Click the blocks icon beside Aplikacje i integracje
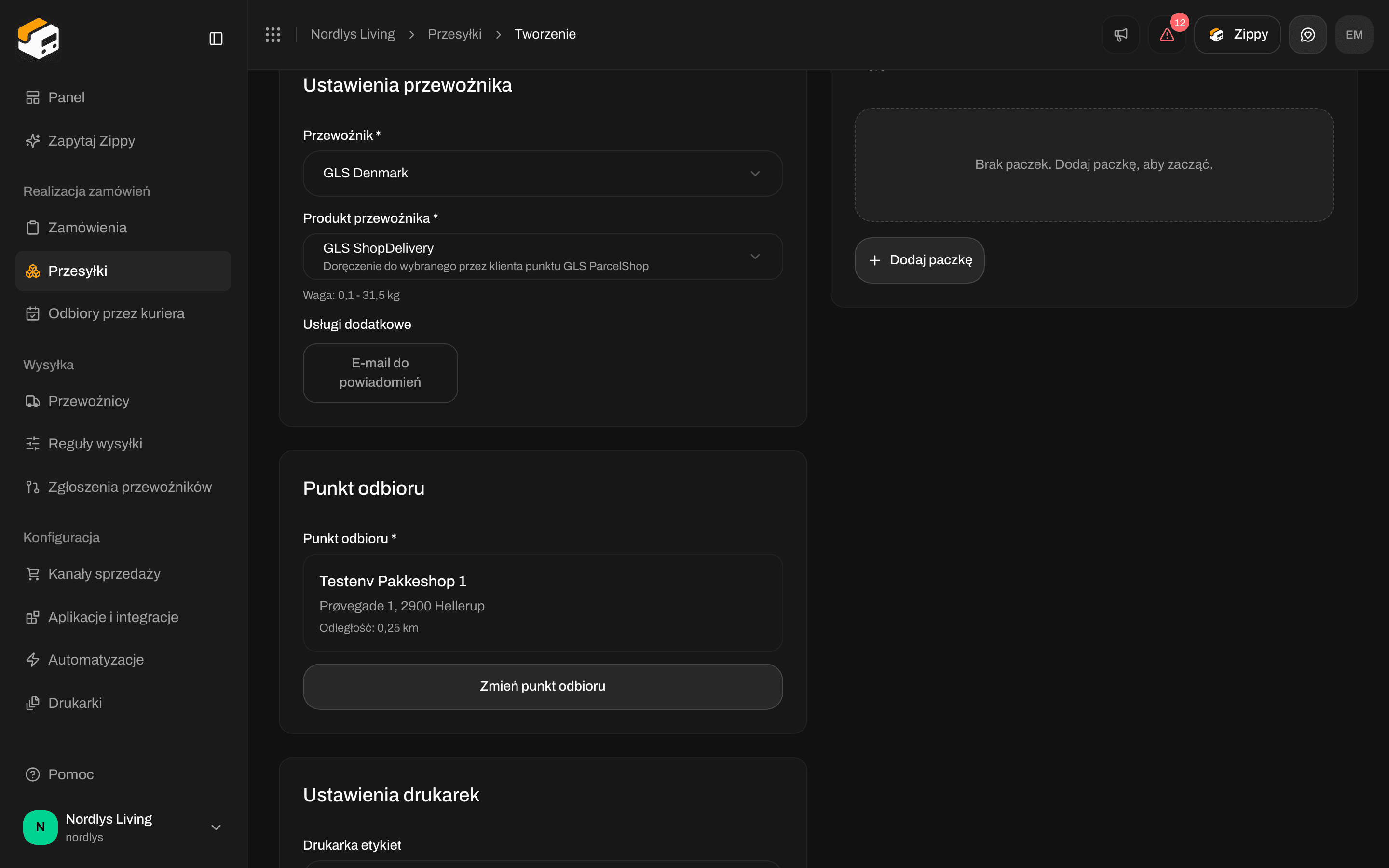The height and width of the screenshot is (868, 1389). click(x=33, y=617)
